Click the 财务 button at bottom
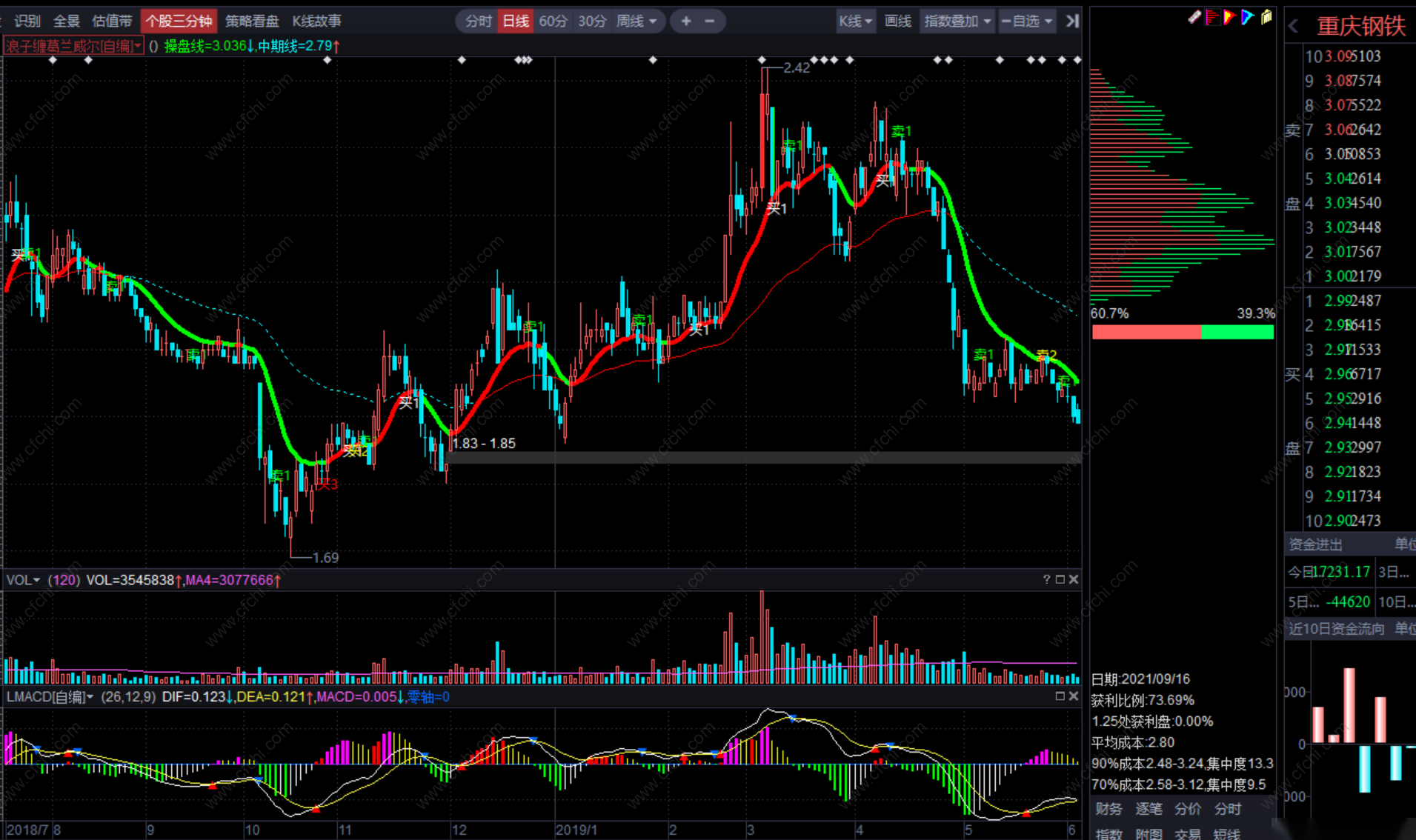 point(1108,809)
